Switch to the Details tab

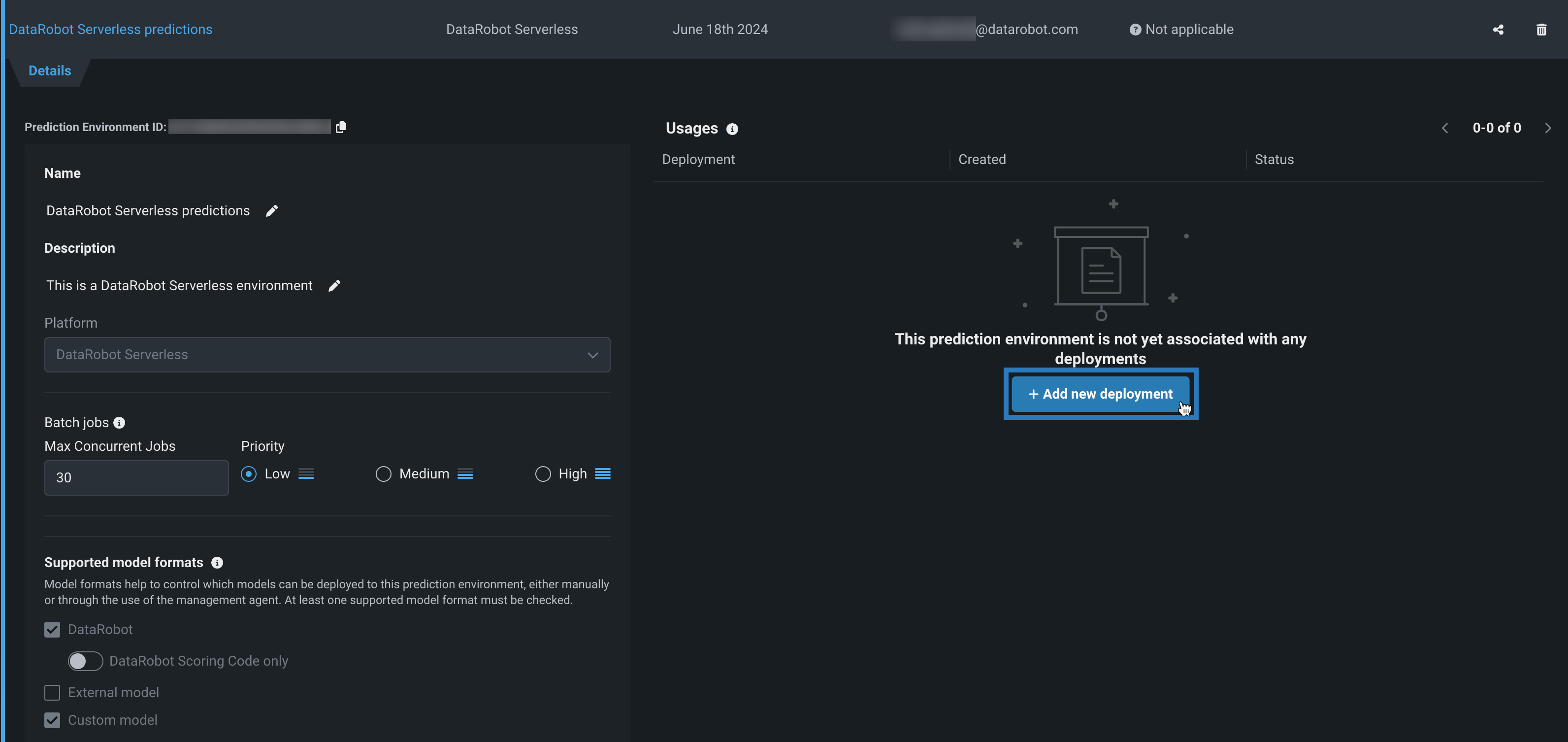50,70
